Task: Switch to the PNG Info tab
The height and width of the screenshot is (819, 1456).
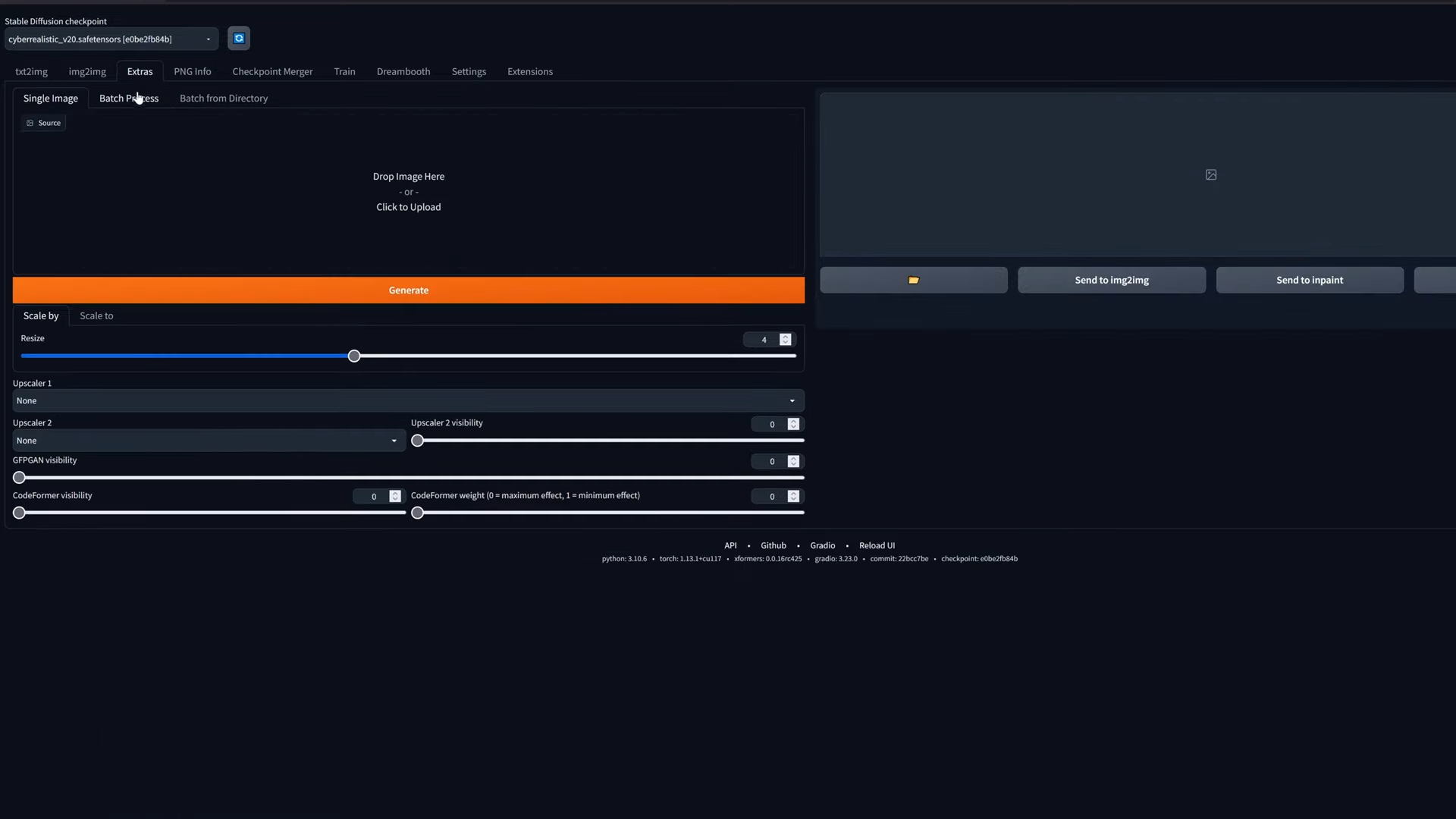Action: (192, 71)
